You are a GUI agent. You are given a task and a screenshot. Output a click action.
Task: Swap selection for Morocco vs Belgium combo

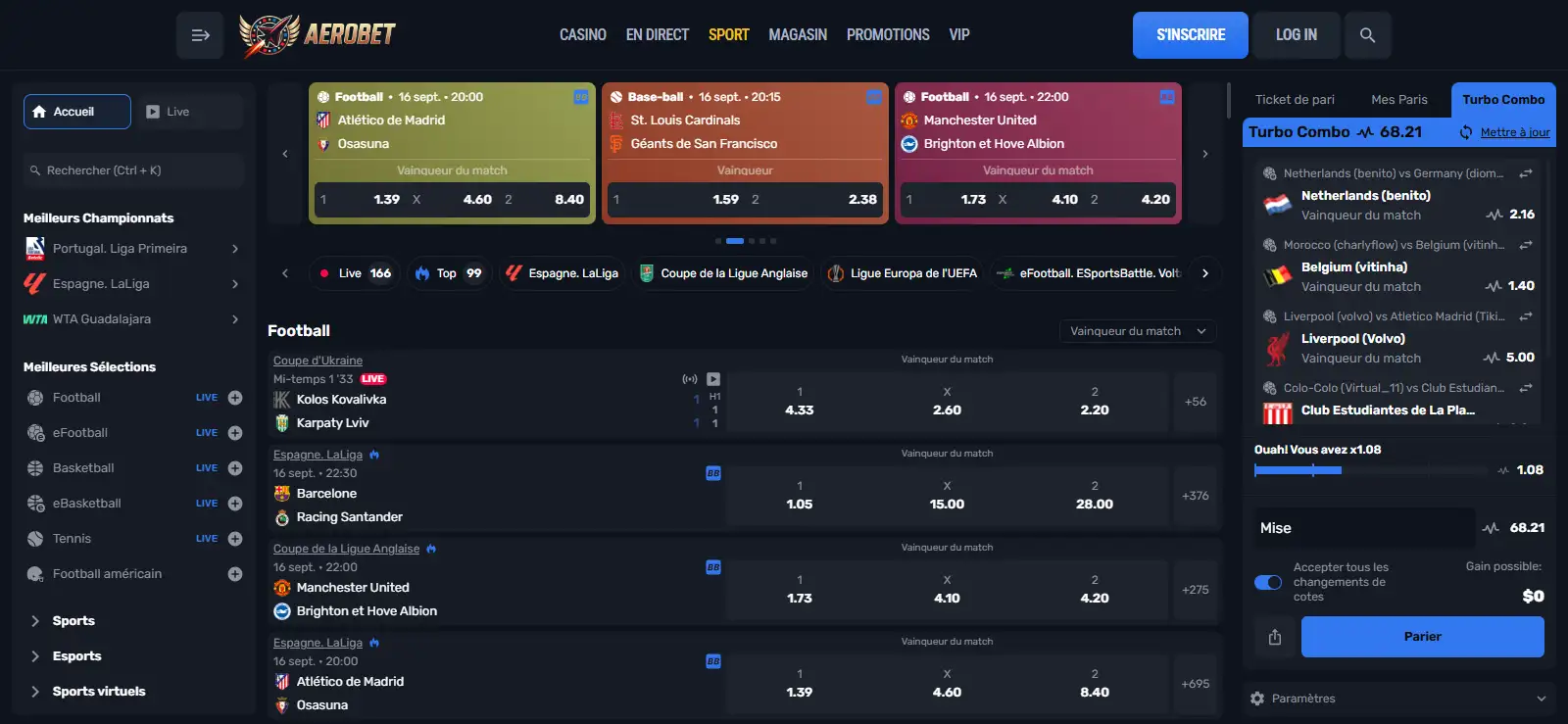pos(1526,245)
